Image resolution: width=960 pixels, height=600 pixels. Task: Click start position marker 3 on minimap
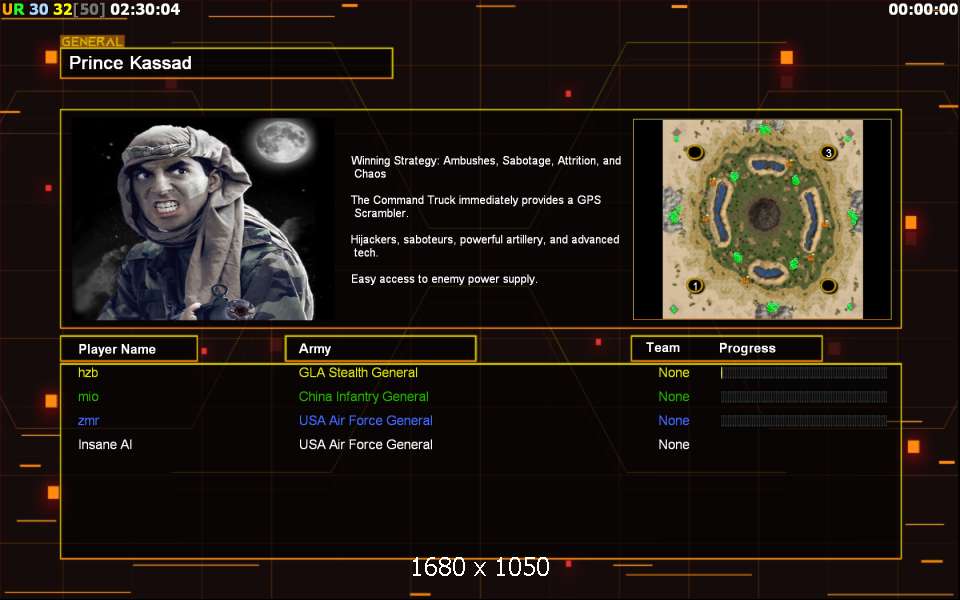(828, 152)
